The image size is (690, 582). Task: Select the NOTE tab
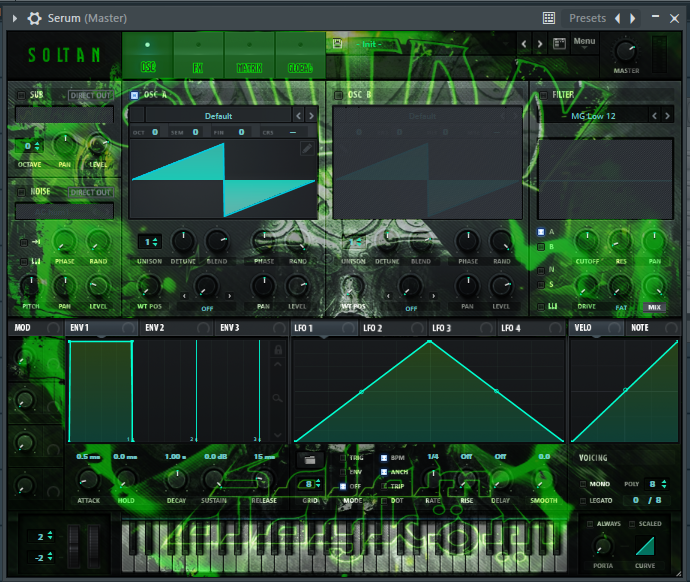pos(653,328)
